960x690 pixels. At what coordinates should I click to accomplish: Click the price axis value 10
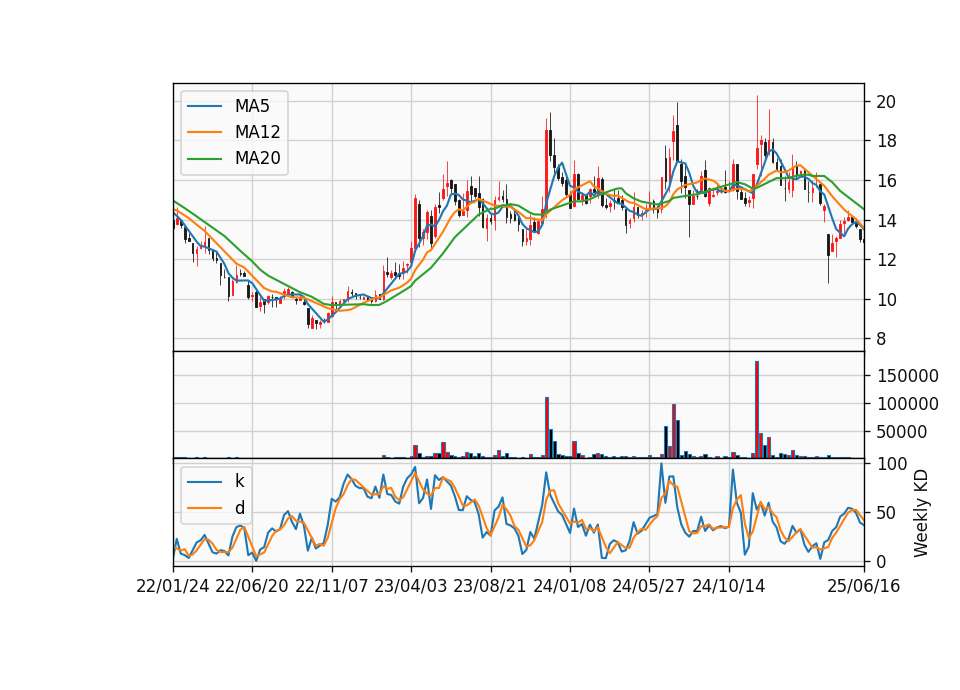(886, 299)
